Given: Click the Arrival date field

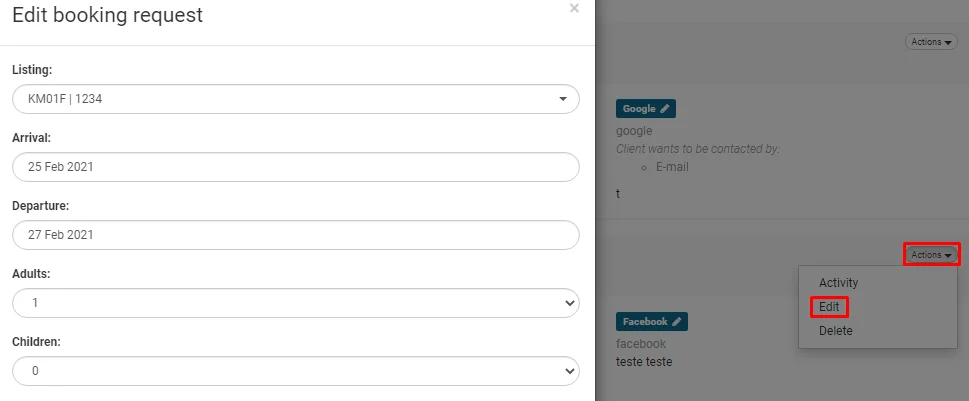Looking at the screenshot, I should (x=296, y=167).
